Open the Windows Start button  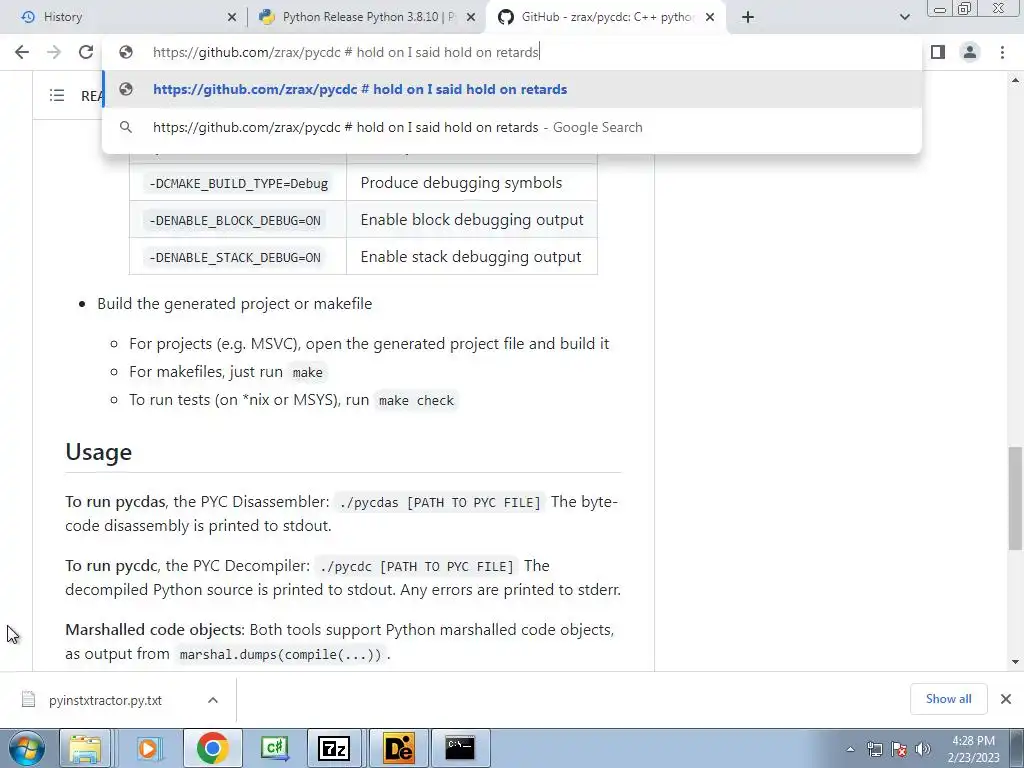point(26,748)
